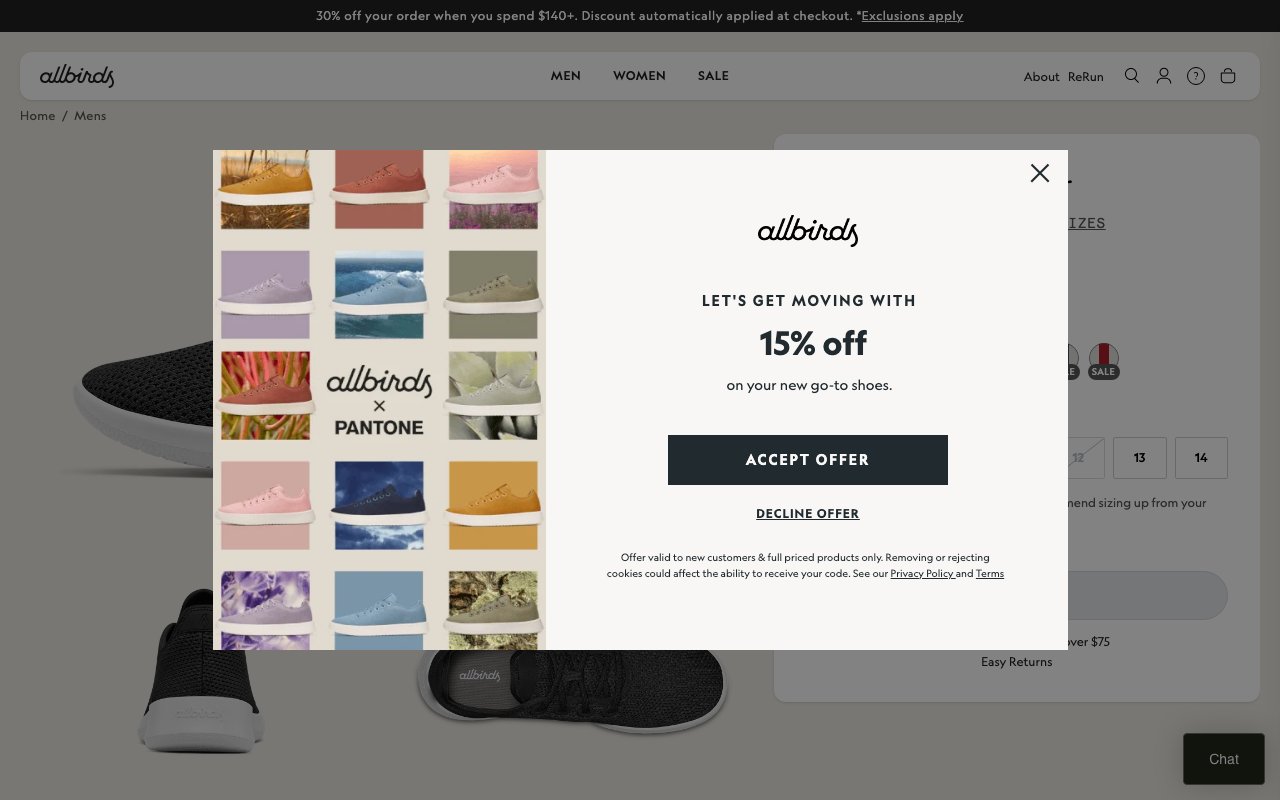Select shoe size 13
This screenshot has width=1280, height=800.
click(x=1140, y=458)
